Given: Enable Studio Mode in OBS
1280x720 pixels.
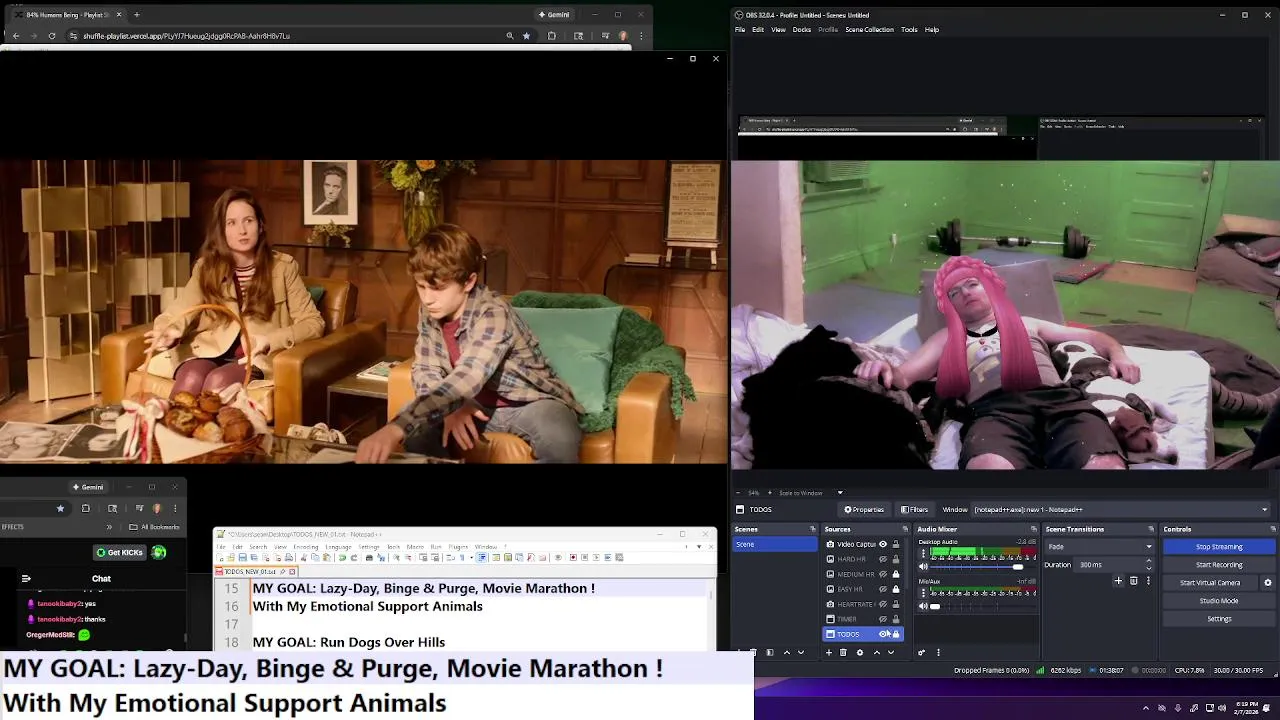Looking at the screenshot, I should tap(1219, 601).
